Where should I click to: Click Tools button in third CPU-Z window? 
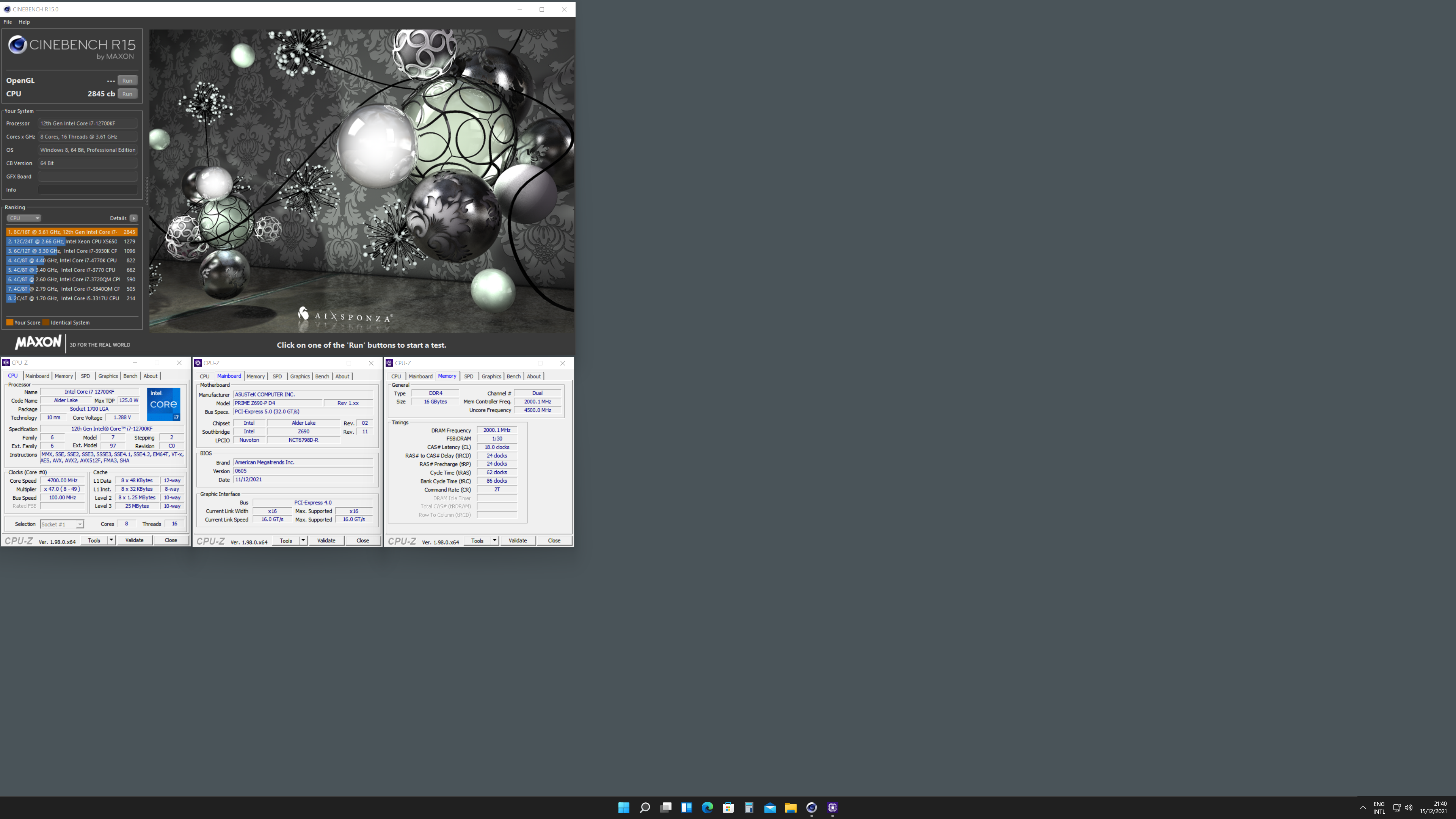pyautogui.click(x=478, y=541)
